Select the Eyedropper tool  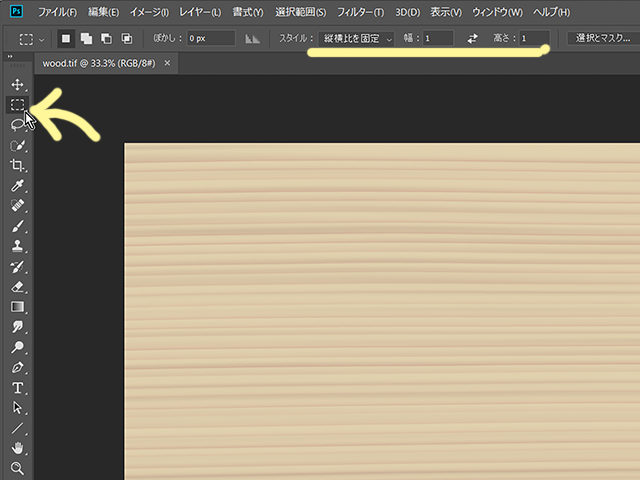tap(17, 186)
